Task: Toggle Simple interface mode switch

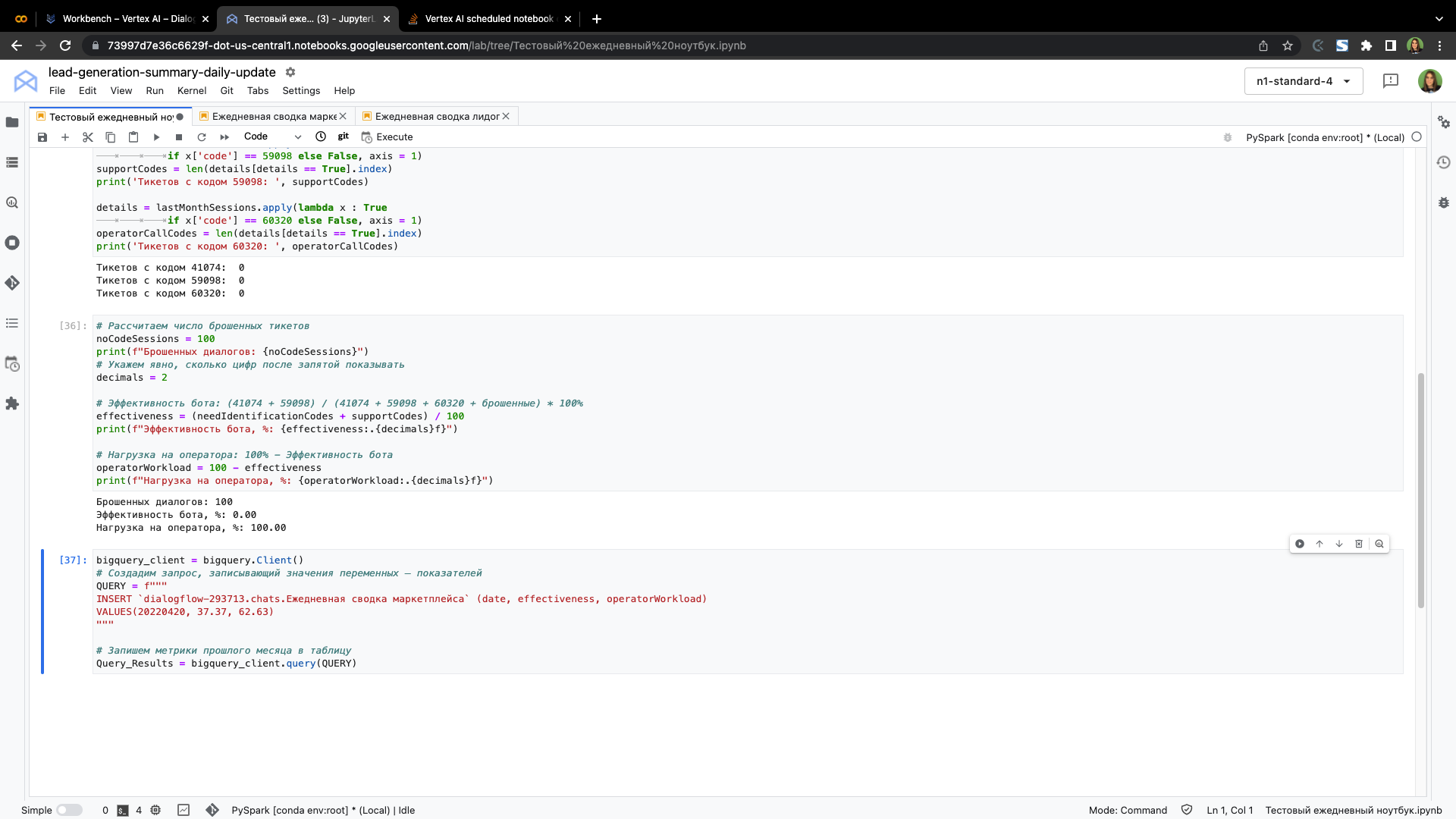Action: (69, 810)
